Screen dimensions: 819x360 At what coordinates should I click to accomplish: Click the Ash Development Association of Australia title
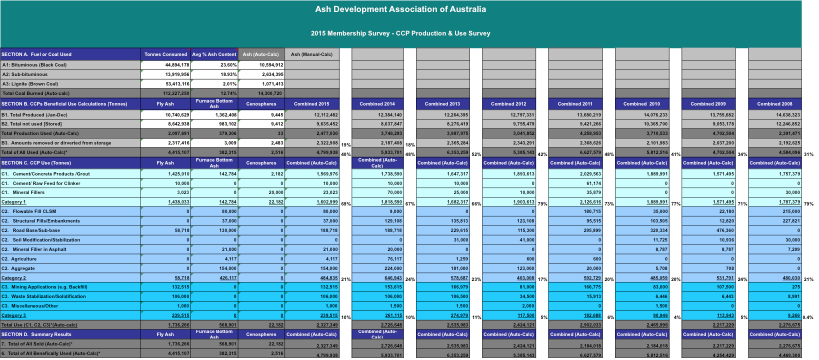coord(401,9)
